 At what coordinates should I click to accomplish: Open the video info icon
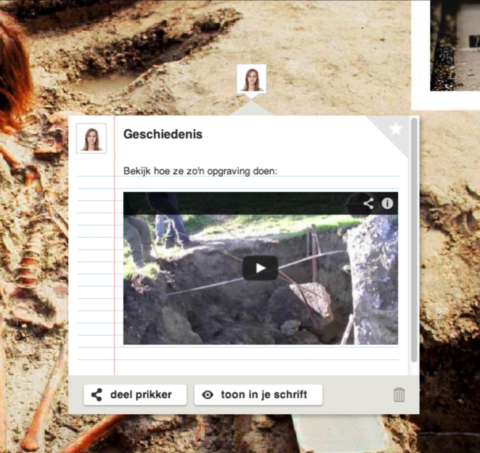[x=387, y=203]
